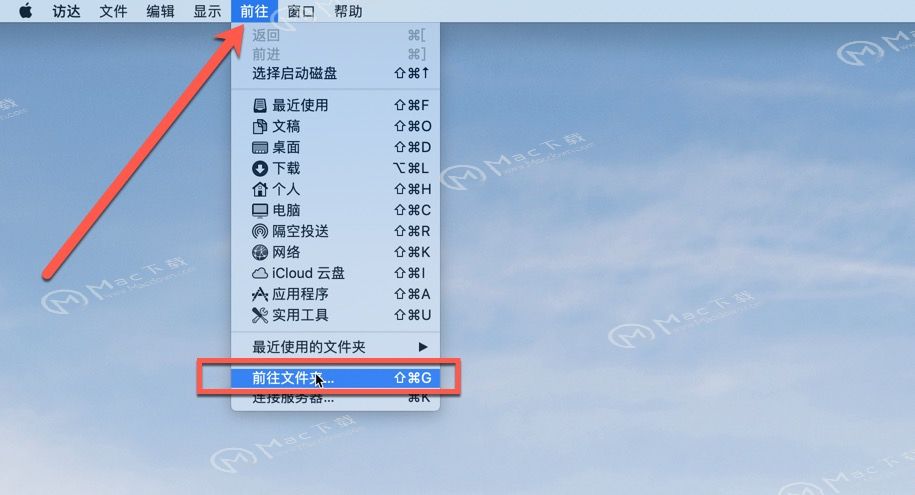Select 前往文件夹... menu entry
Image resolution: width=915 pixels, height=495 pixels.
pyautogui.click(x=336, y=378)
